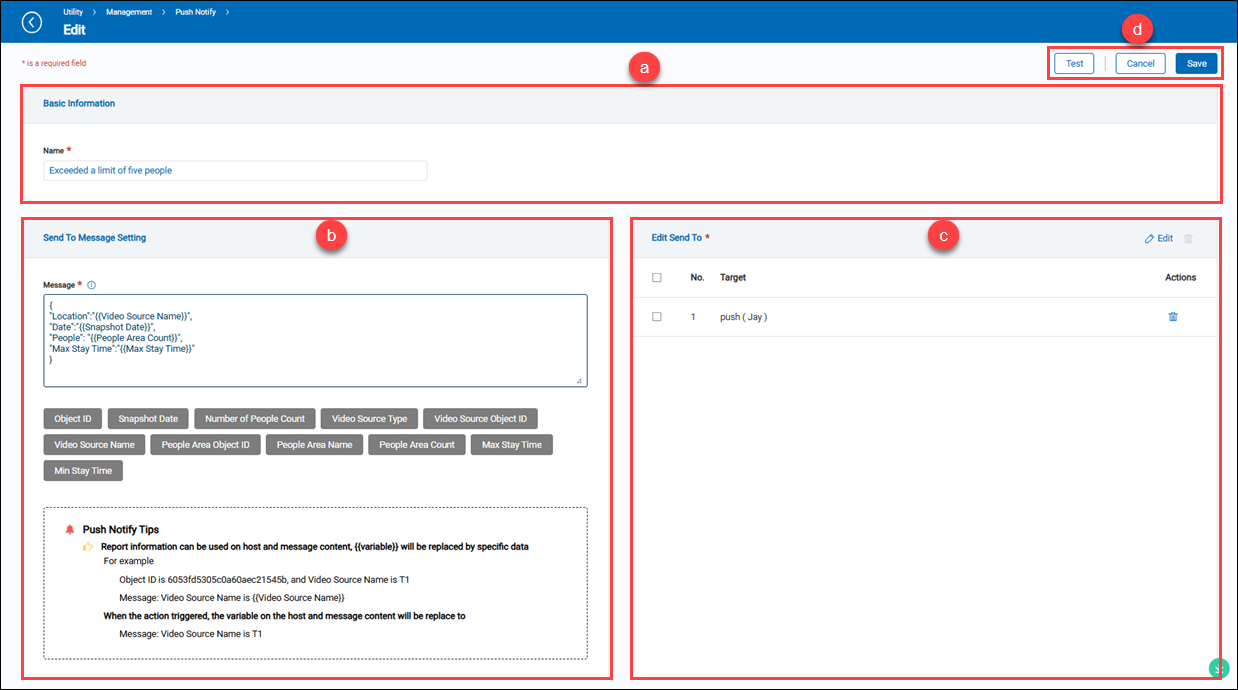Save the push notify settings
The width and height of the screenshot is (1238, 690).
[1197, 63]
